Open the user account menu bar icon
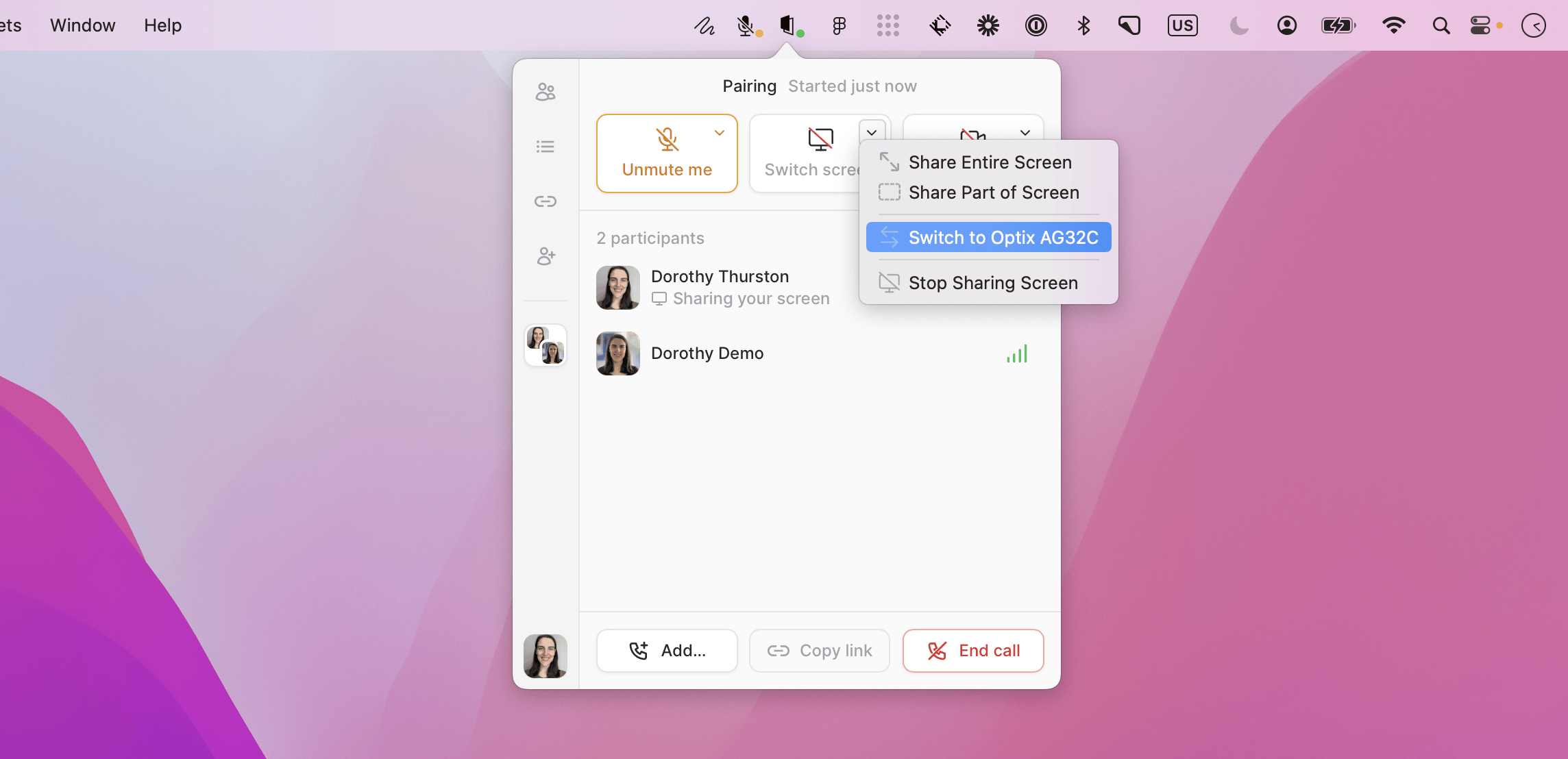 [1287, 26]
